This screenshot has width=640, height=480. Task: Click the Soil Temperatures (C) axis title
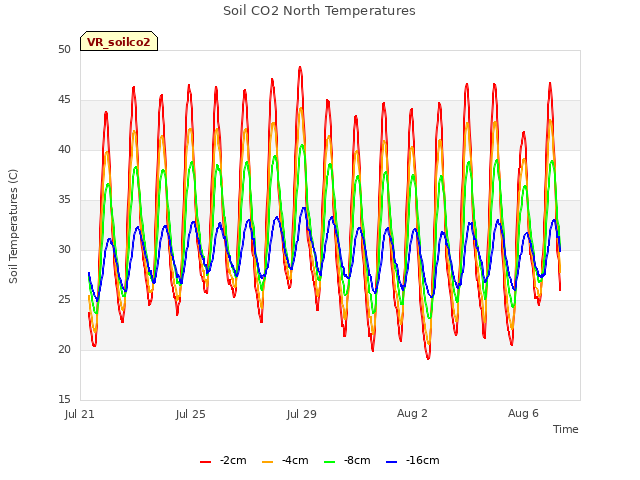[13, 226]
